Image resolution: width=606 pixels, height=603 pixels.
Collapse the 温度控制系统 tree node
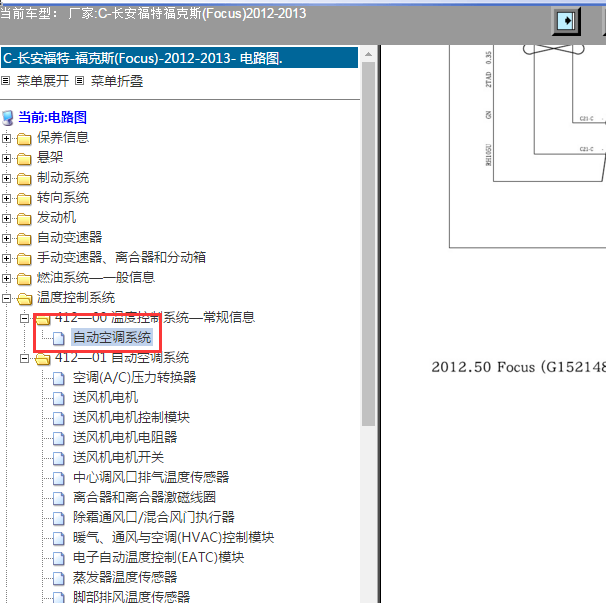(x=6, y=298)
